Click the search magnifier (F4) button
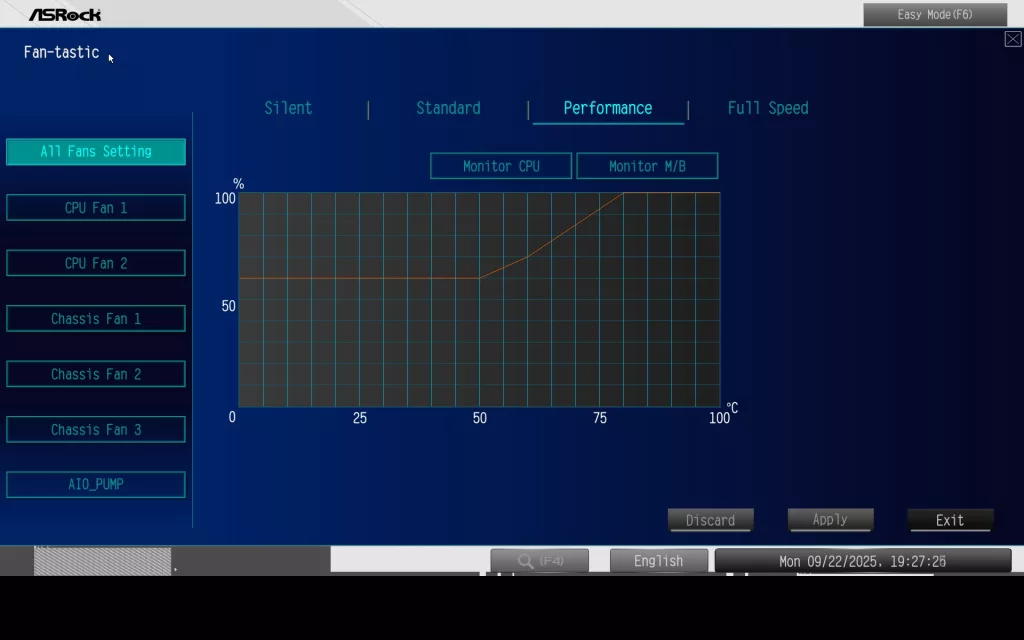The height and width of the screenshot is (640, 1024). 539,561
